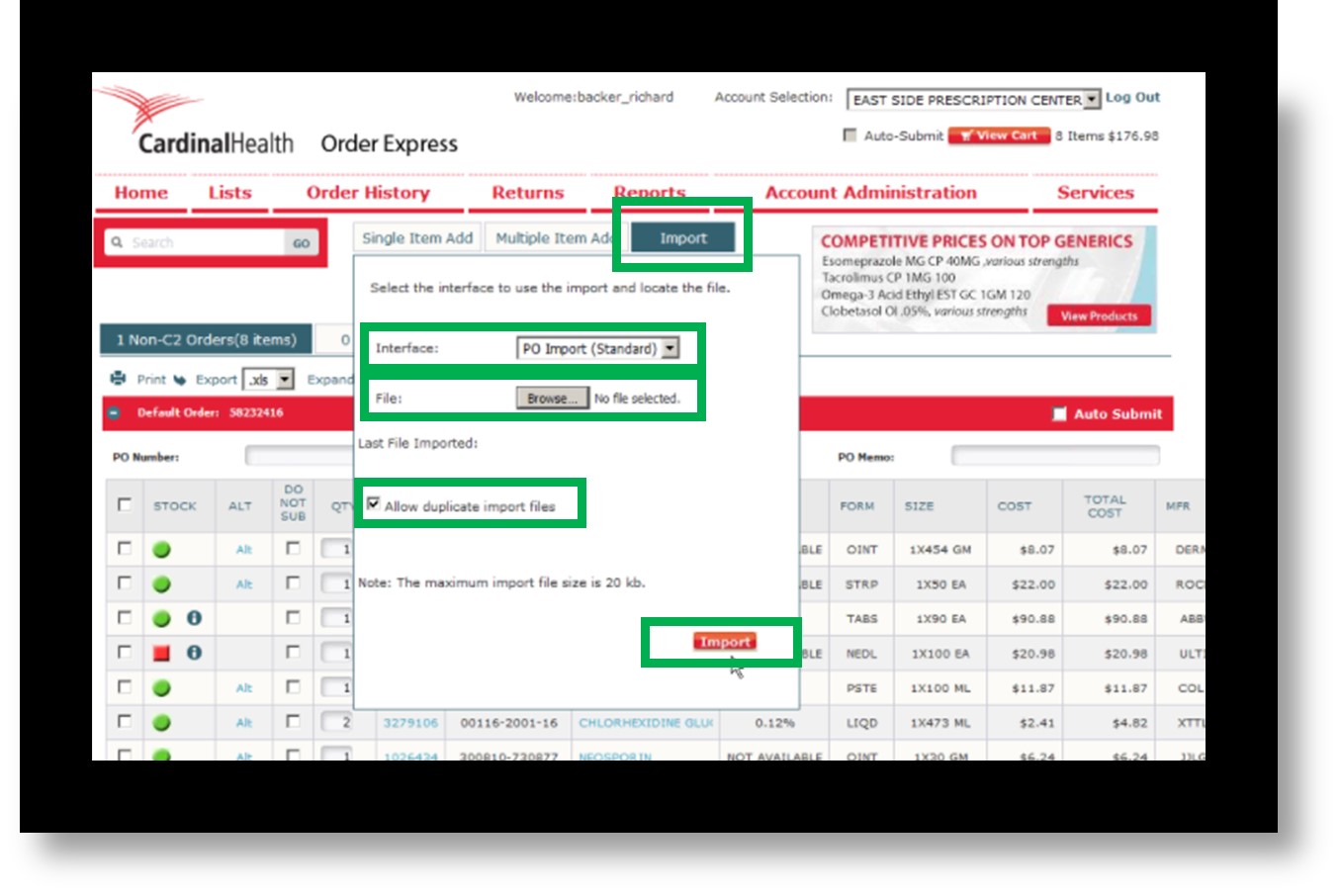Click the CardinalHealth logo
Viewport: 1341px width, 896px height.
coord(197,123)
